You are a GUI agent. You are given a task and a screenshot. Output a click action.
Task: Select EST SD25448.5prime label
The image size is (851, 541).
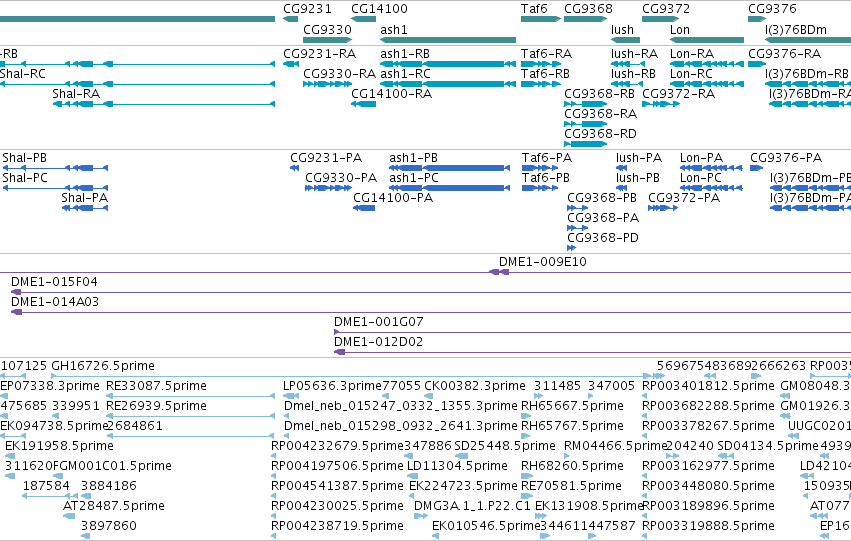(505, 445)
